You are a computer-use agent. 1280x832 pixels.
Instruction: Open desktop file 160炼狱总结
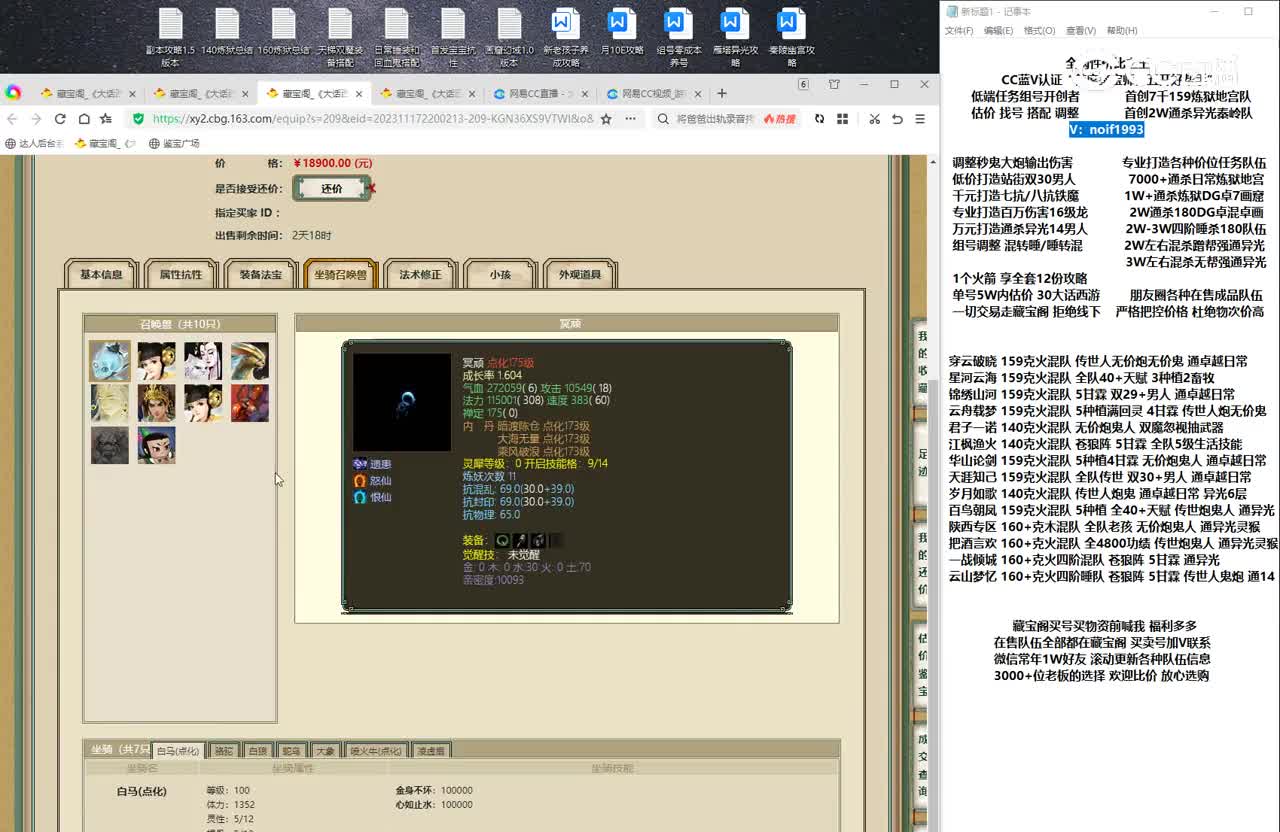(284, 32)
